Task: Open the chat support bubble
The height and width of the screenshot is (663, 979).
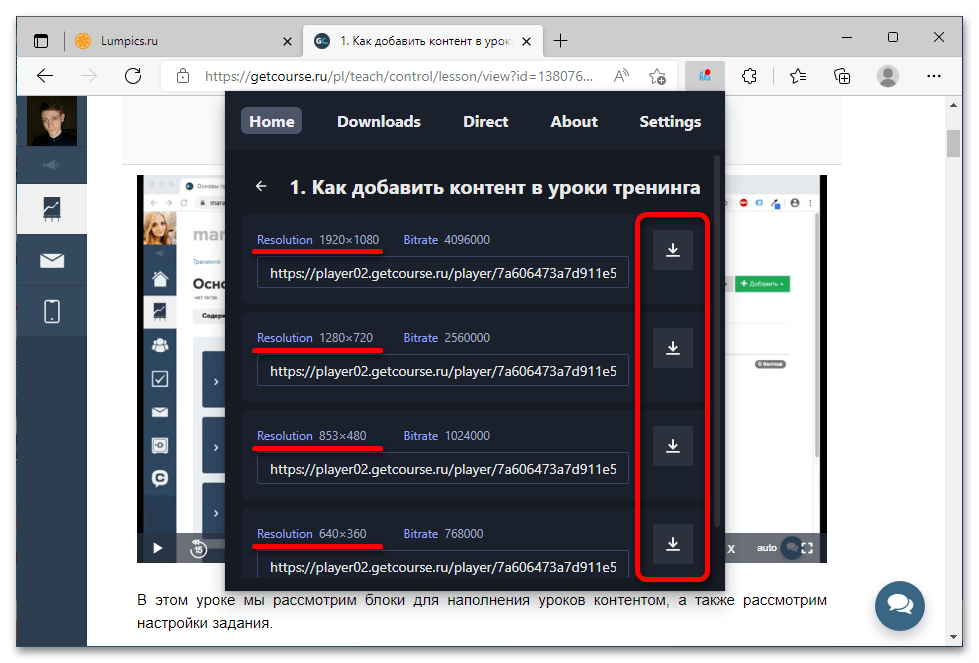Action: (900, 606)
